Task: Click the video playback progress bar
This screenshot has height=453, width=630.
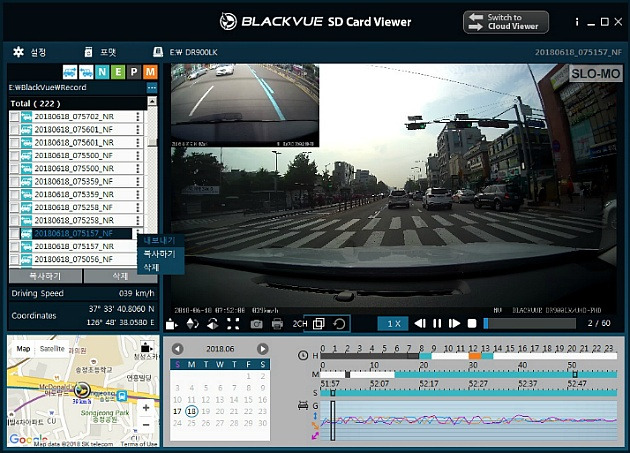Action: pos(530,324)
